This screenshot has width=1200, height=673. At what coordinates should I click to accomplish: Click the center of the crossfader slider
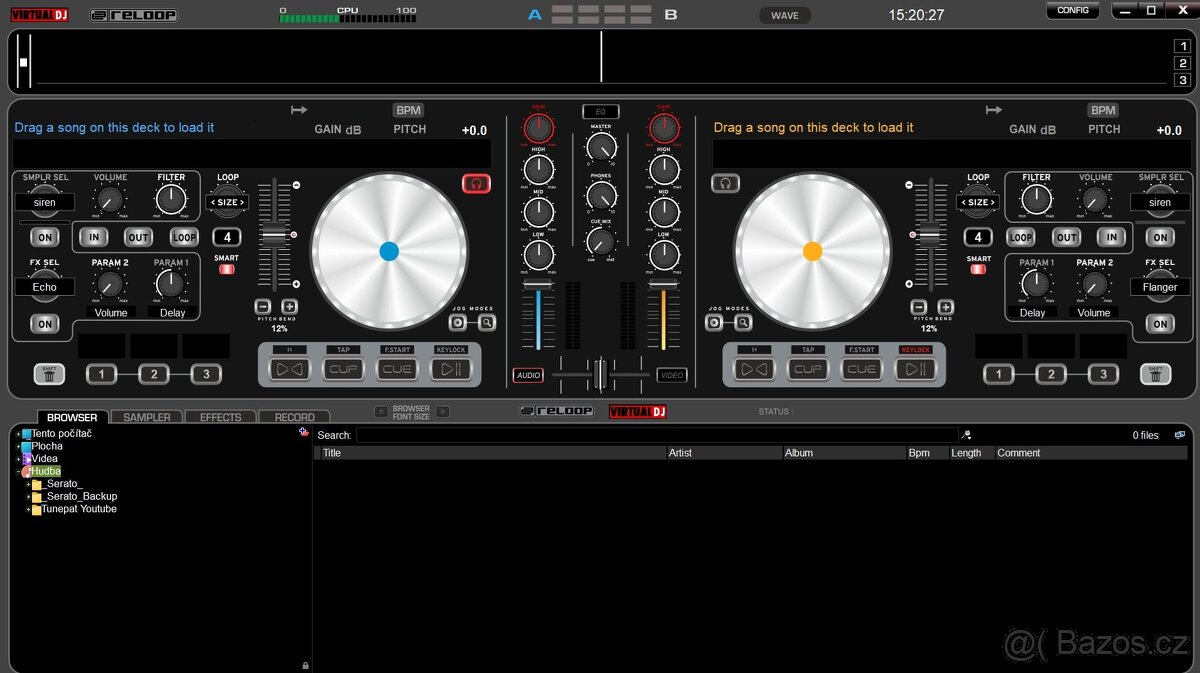pyautogui.click(x=600, y=375)
